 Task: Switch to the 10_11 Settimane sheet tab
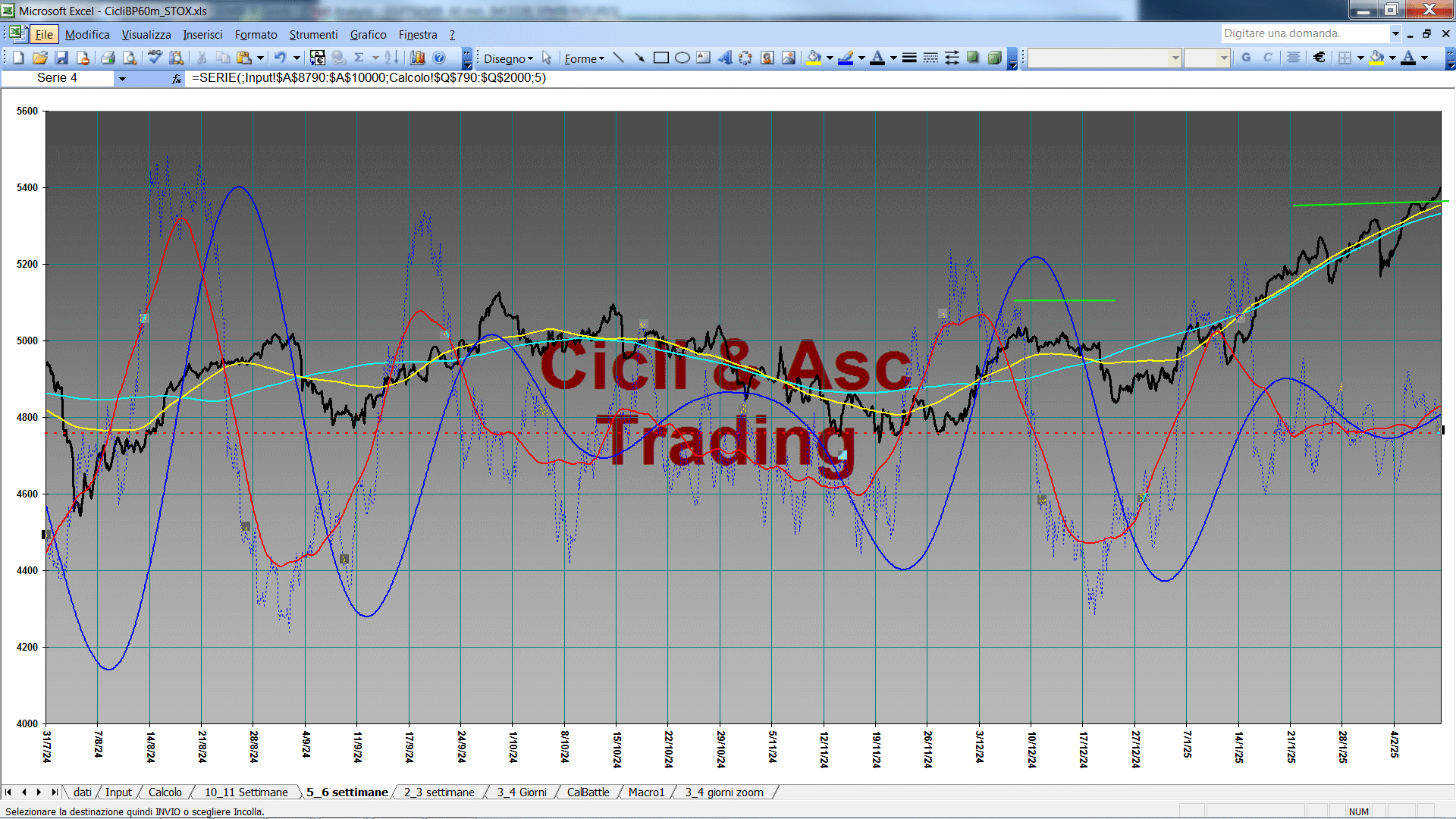(246, 792)
